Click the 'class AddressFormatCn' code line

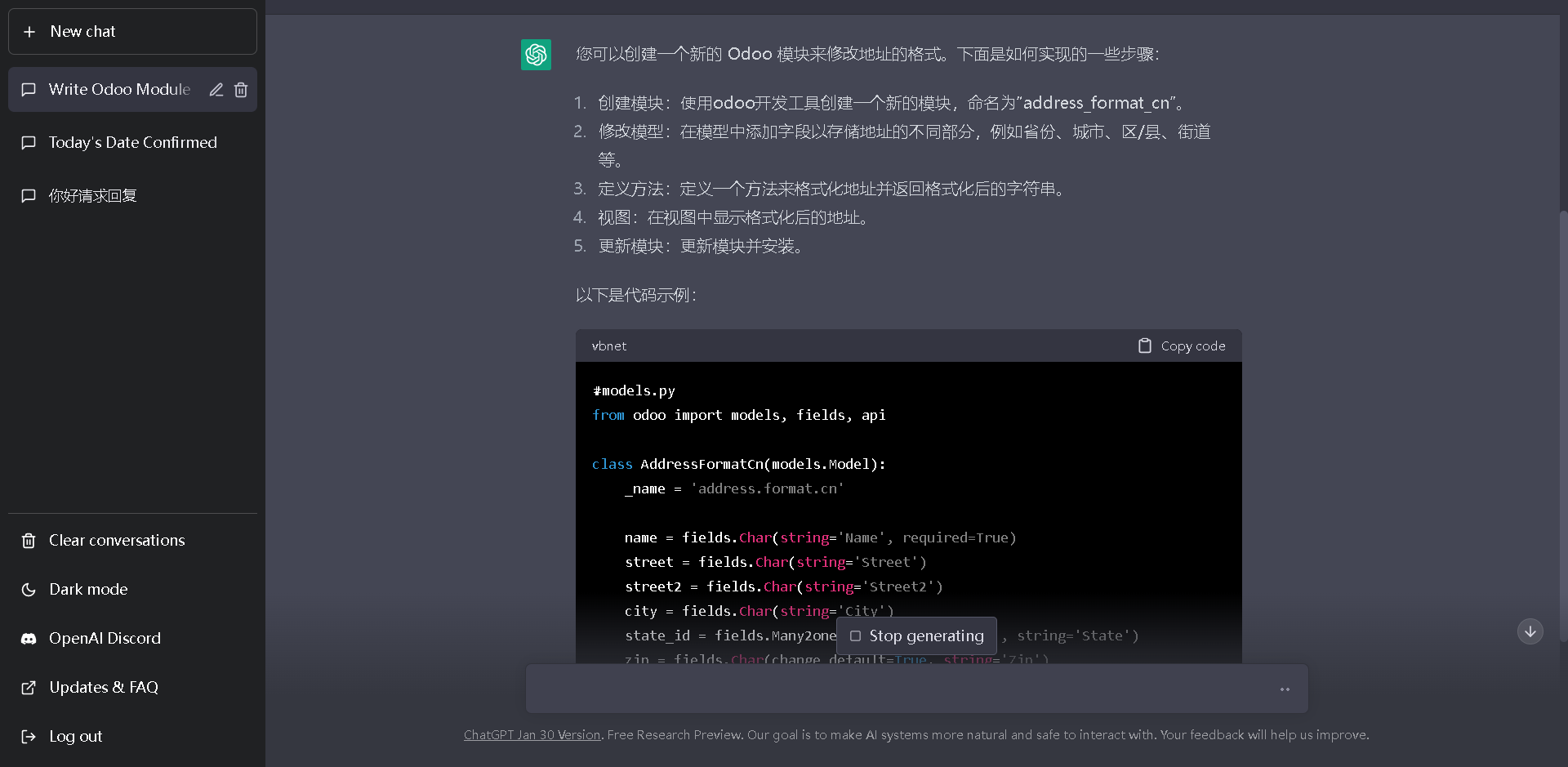(x=739, y=465)
